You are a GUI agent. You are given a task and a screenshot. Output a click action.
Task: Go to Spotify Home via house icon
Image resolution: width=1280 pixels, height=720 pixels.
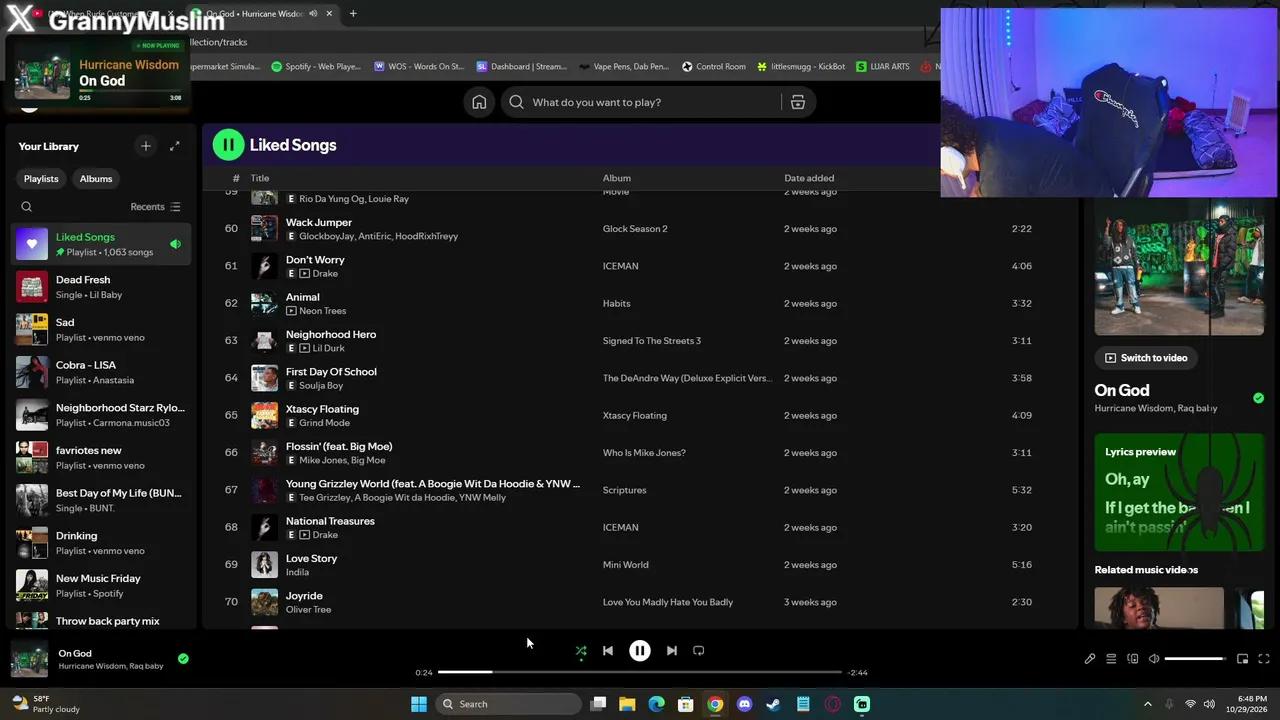click(x=479, y=102)
